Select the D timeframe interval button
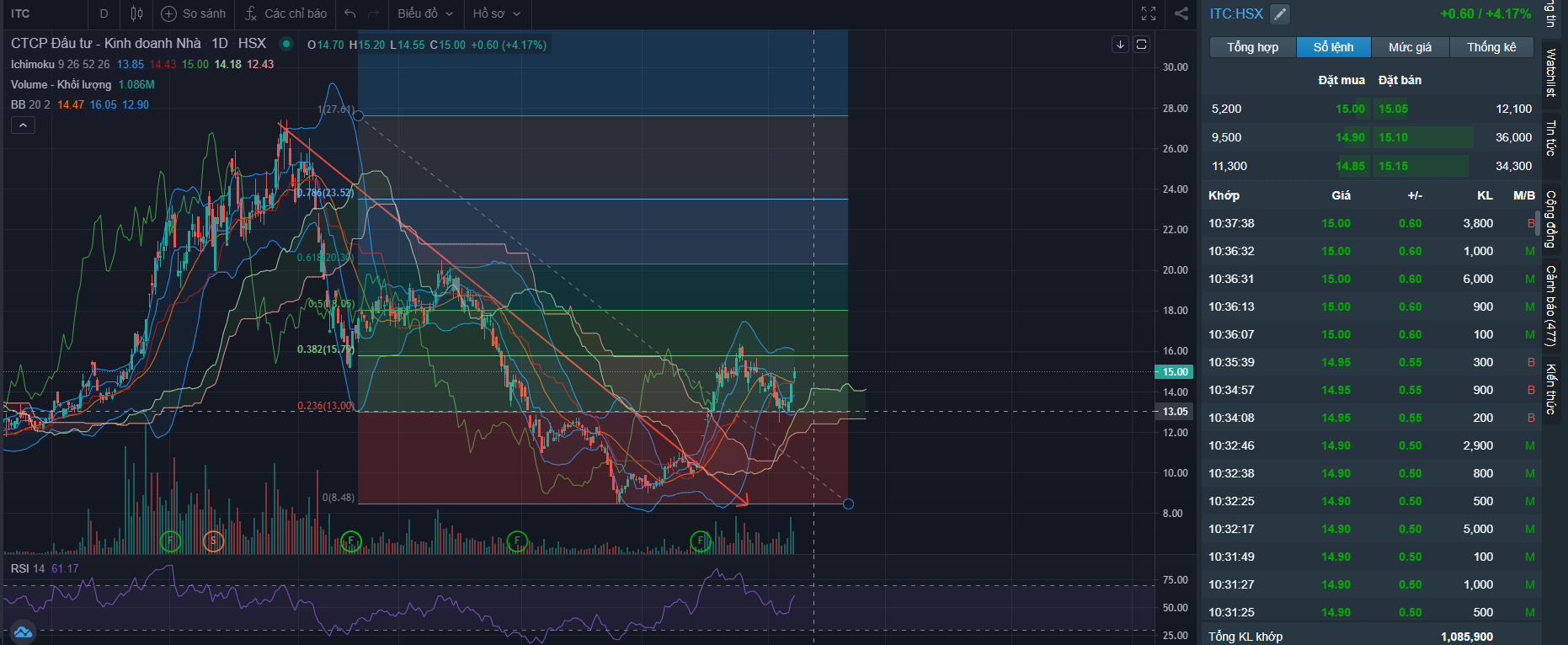Viewport: 1568px width, 645px height. (104, 13)
